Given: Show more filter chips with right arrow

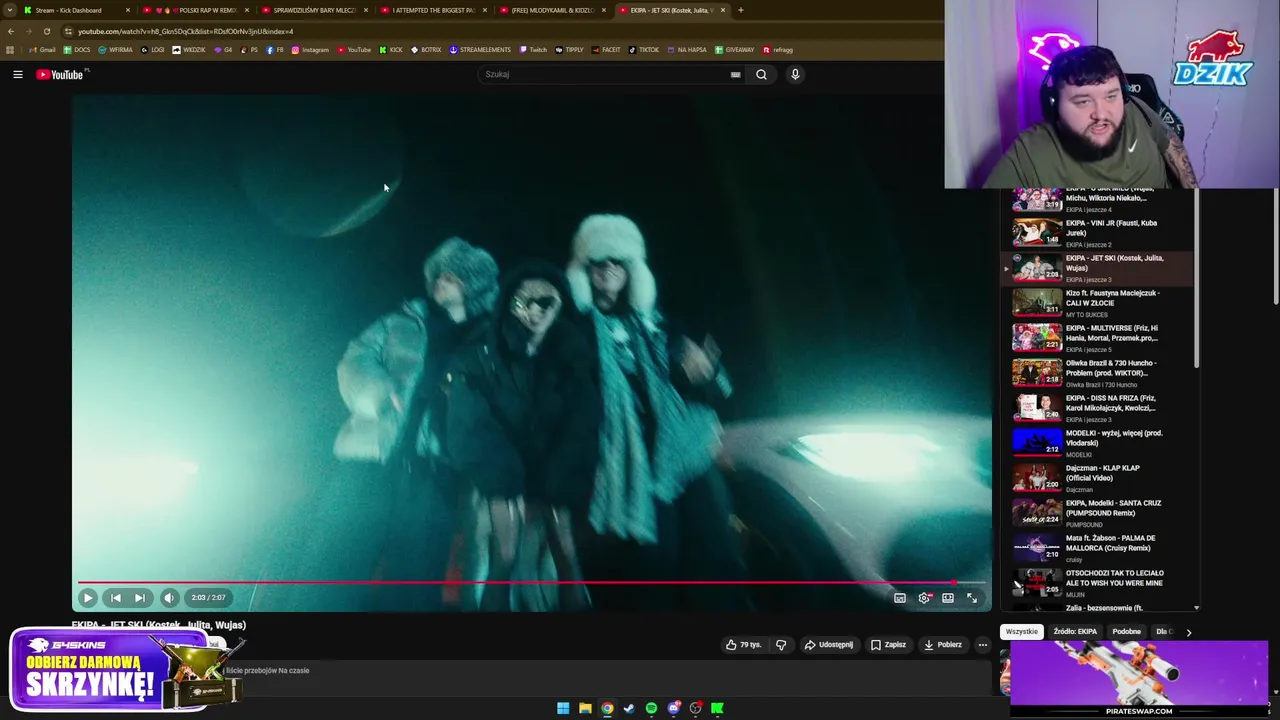Looking at the screenshot, I should point(1188,632).
